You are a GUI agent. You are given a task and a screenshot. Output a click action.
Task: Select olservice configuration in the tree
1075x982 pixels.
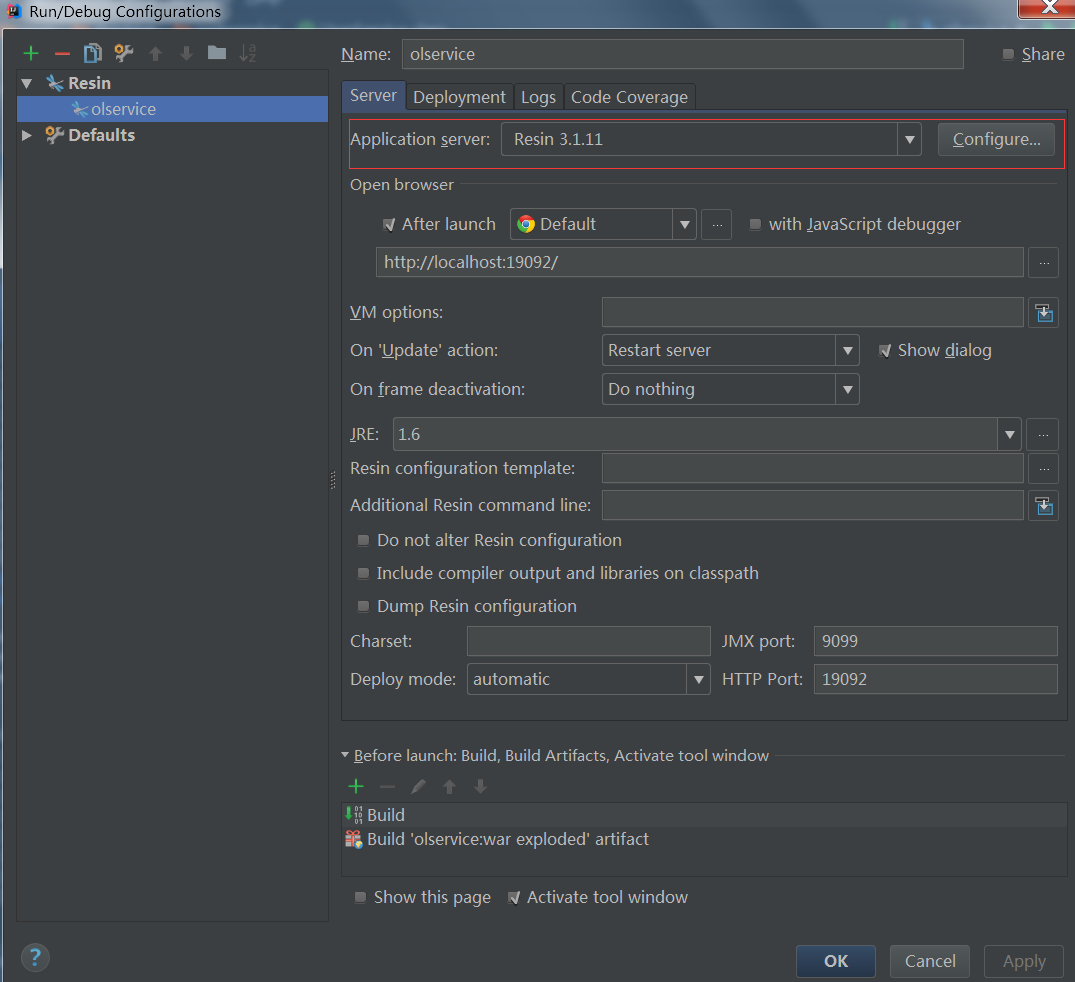pyautogui.click(x=172, y=109)
